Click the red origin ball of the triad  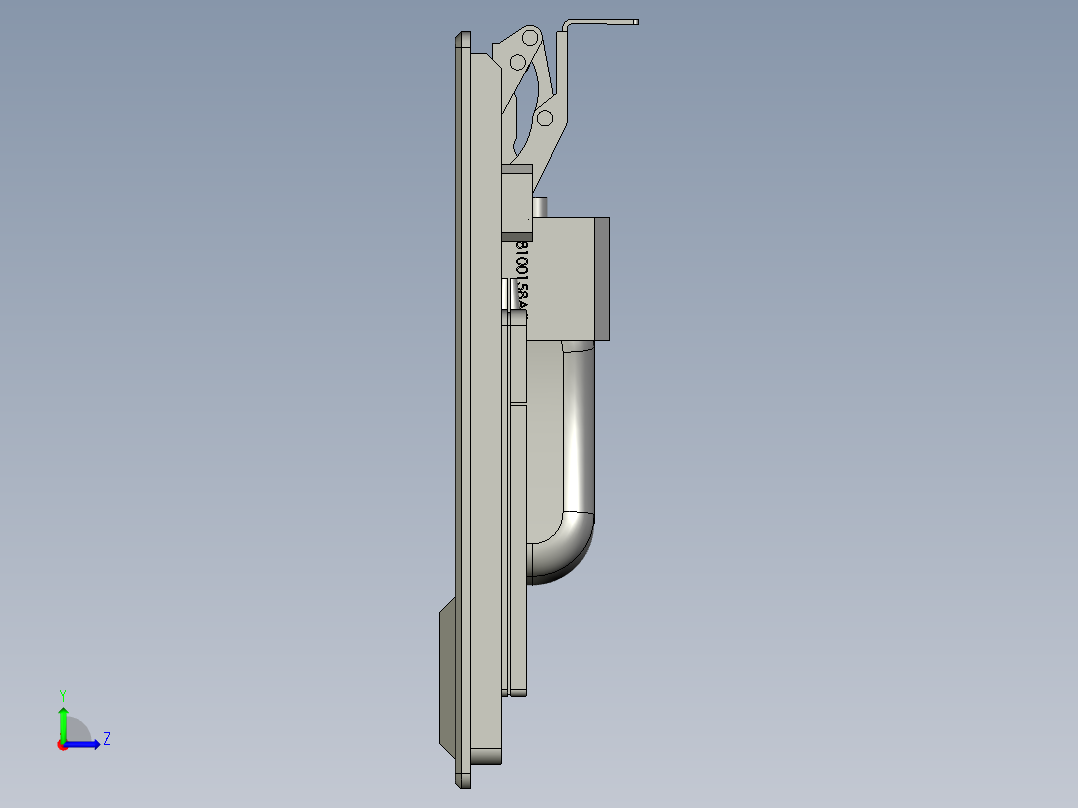click(x=63, y=745)
